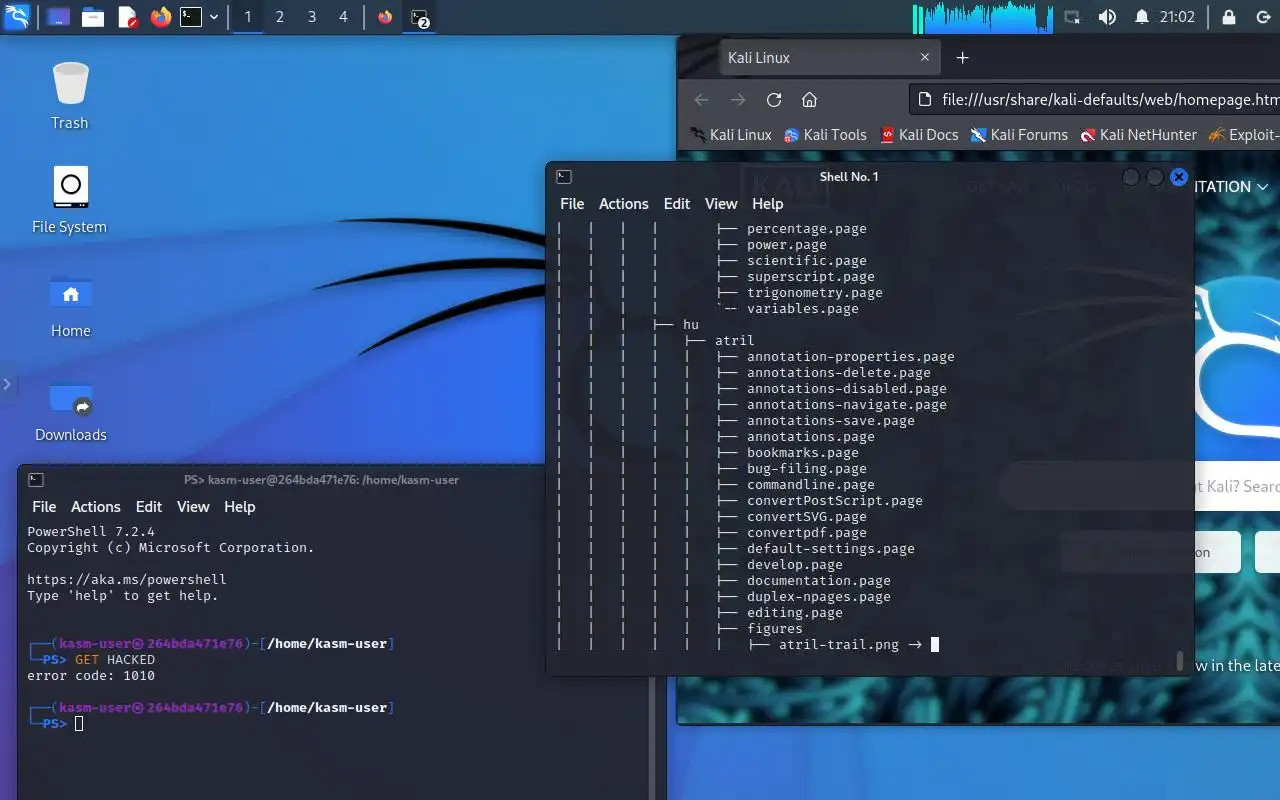Open File menu in PowerShell terminal

click(x=44, y=506)
